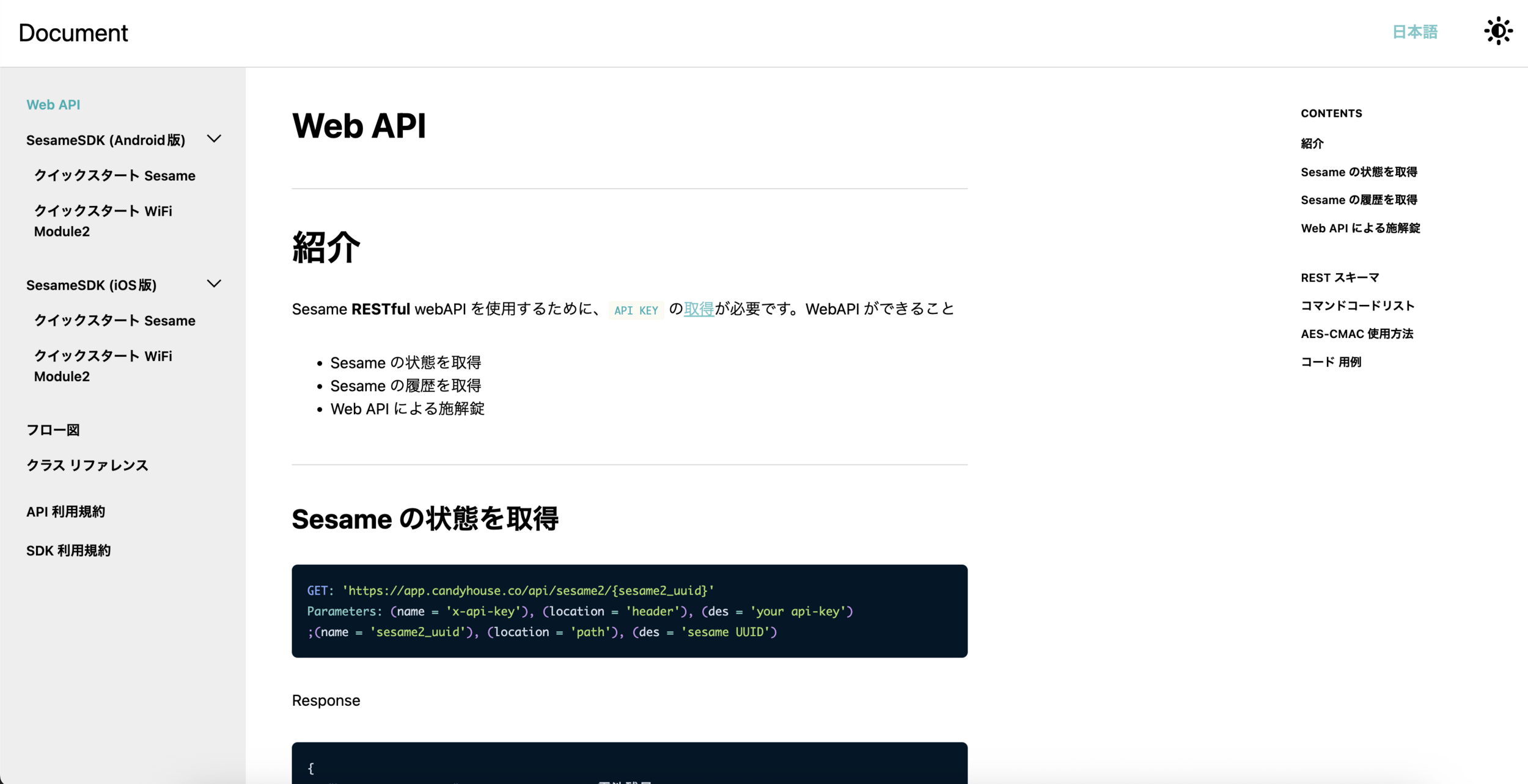Open クラス リファレンス in sidebar
The height and width of the screenshot is (784, 1528).
click(x=87, y=466)
